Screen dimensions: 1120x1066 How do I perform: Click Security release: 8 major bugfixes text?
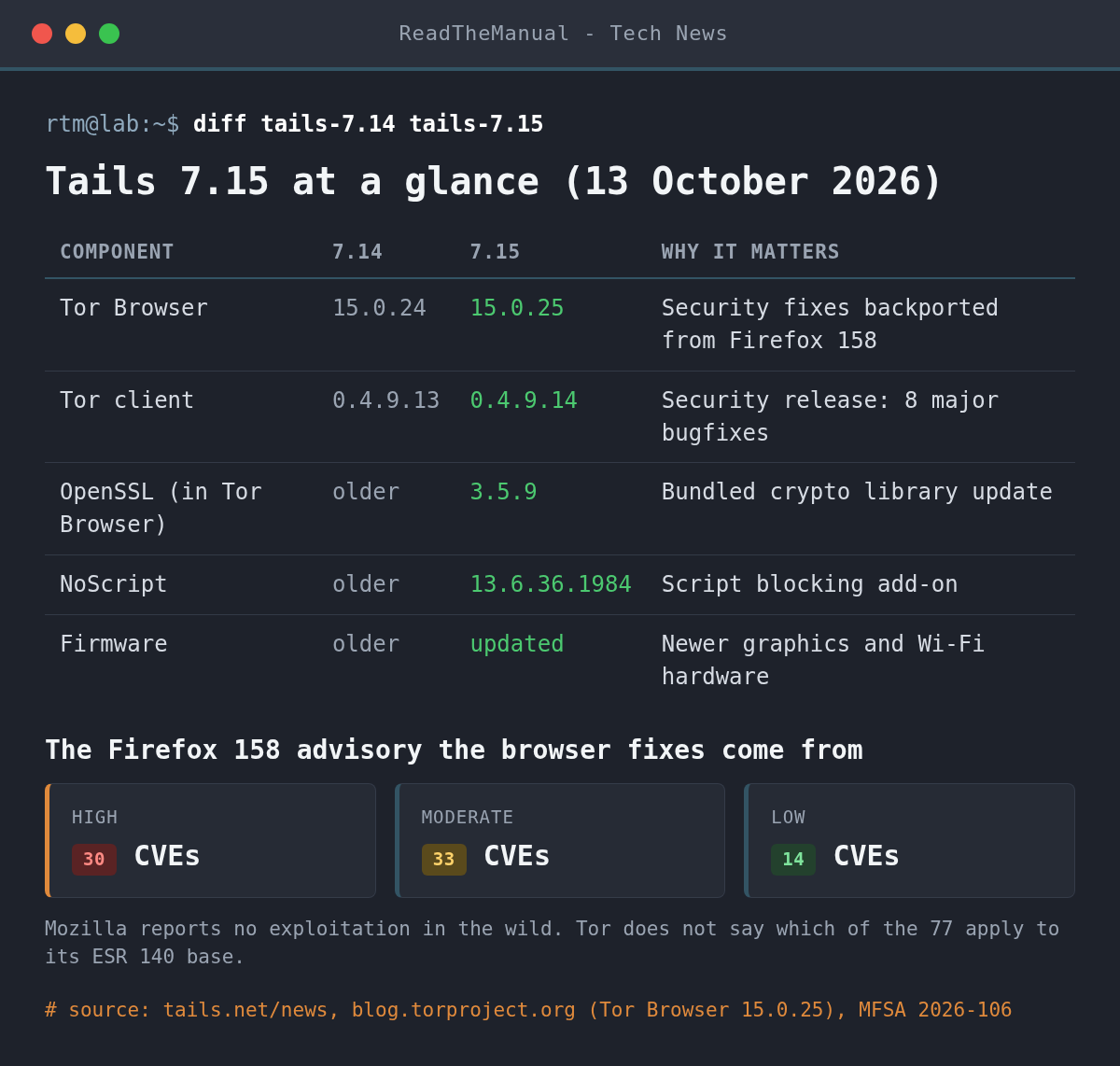point(830,416)
